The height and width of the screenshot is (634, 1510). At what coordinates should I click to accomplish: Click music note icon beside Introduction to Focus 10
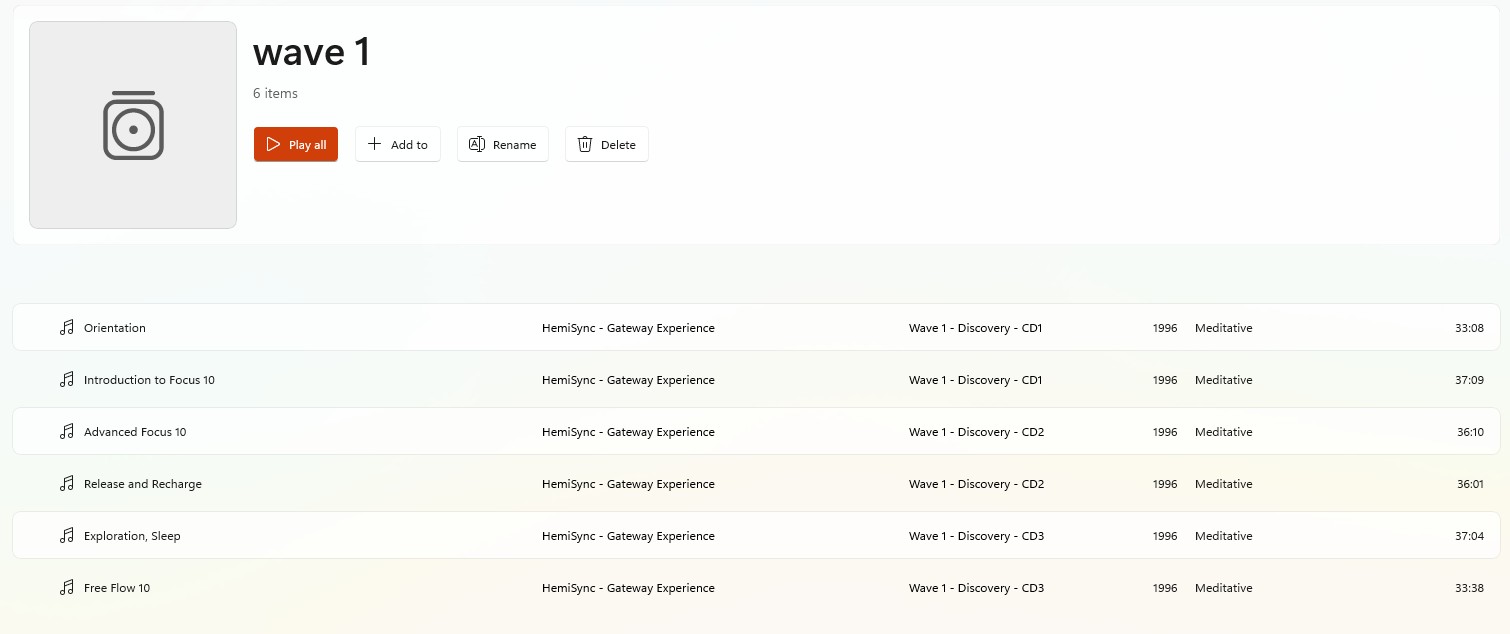click(67, 379)
